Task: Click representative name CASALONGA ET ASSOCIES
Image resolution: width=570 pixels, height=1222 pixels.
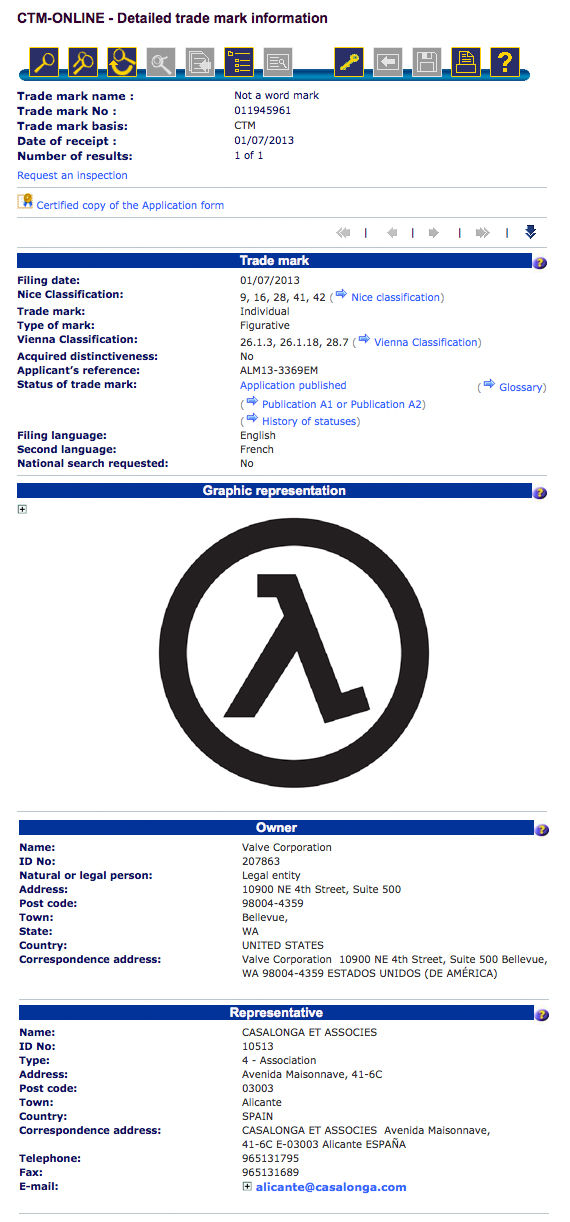Action: pos(309,1032)
